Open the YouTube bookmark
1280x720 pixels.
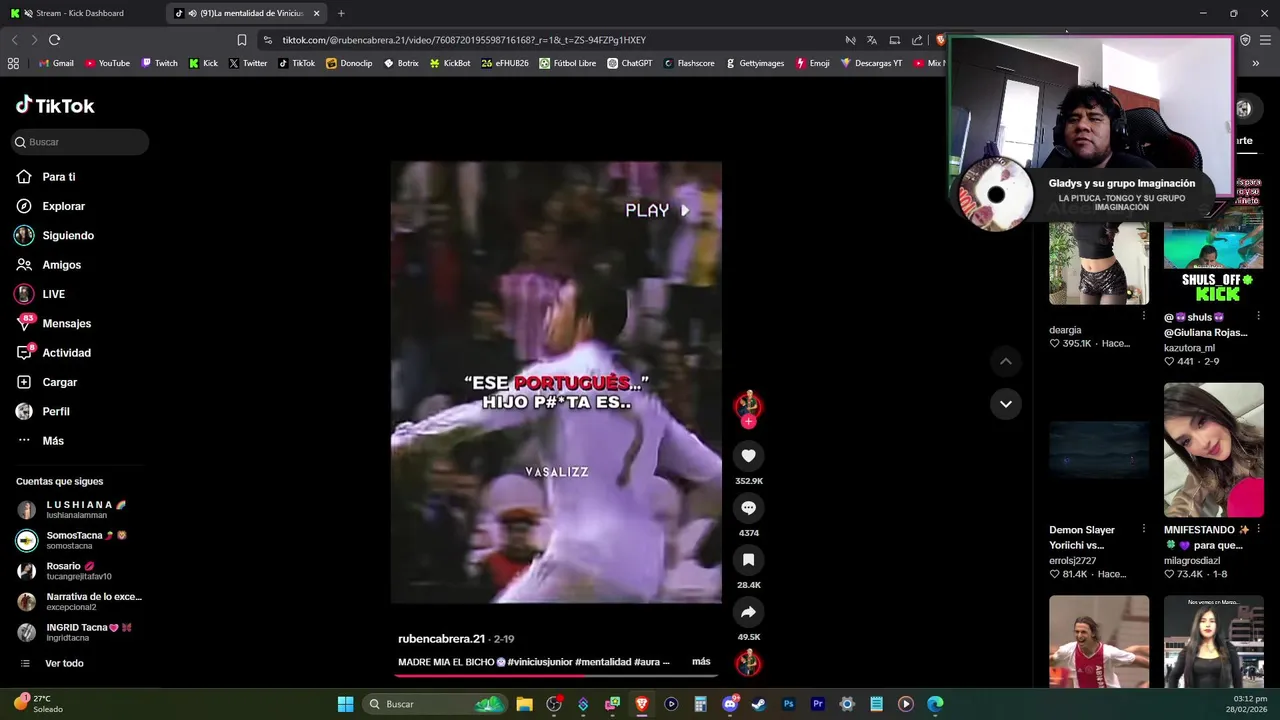point(107,63)
